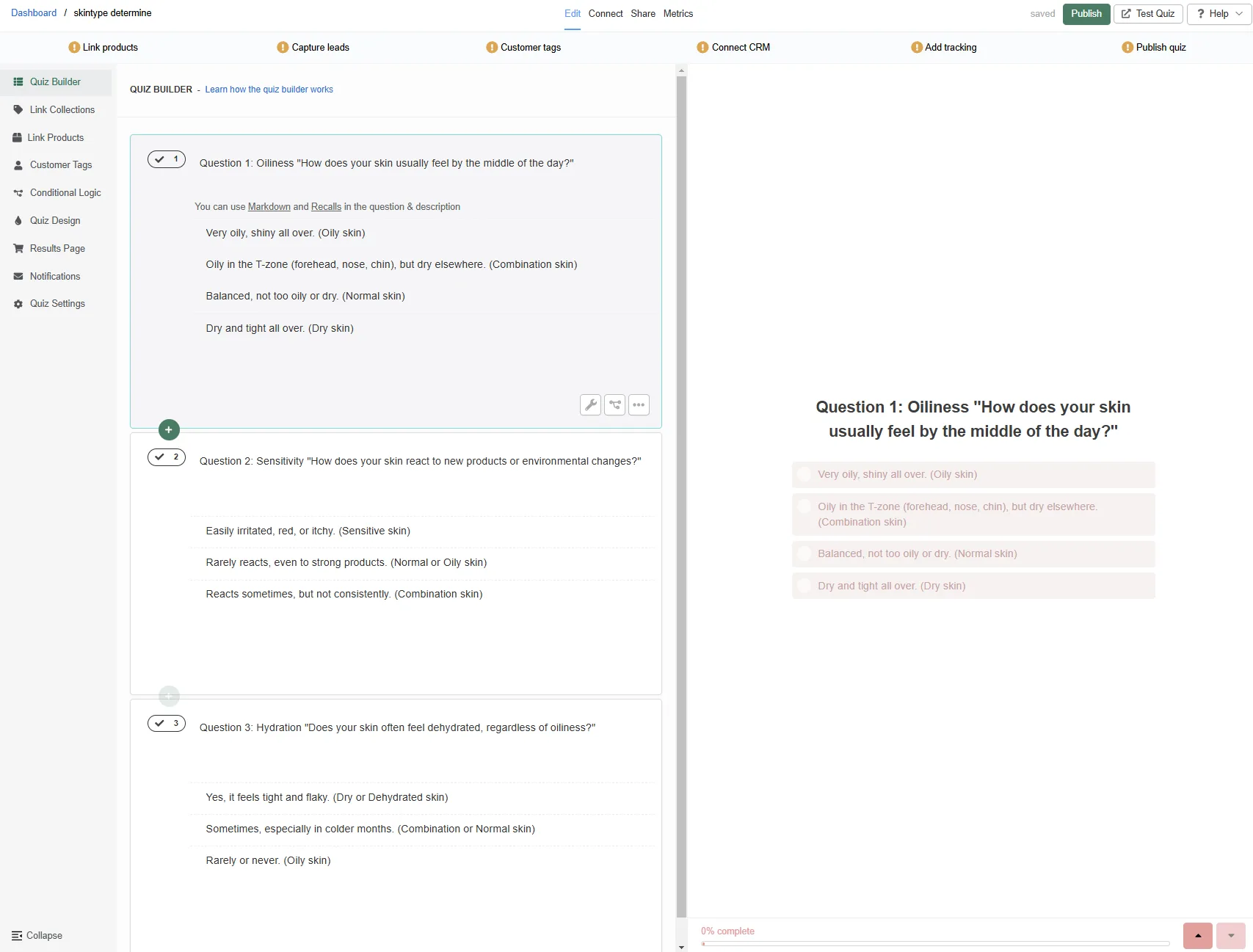The height and width of the screenshot is (952, 1253).
Task: Click the quiz completion progress bar
Action: [935, 944]
